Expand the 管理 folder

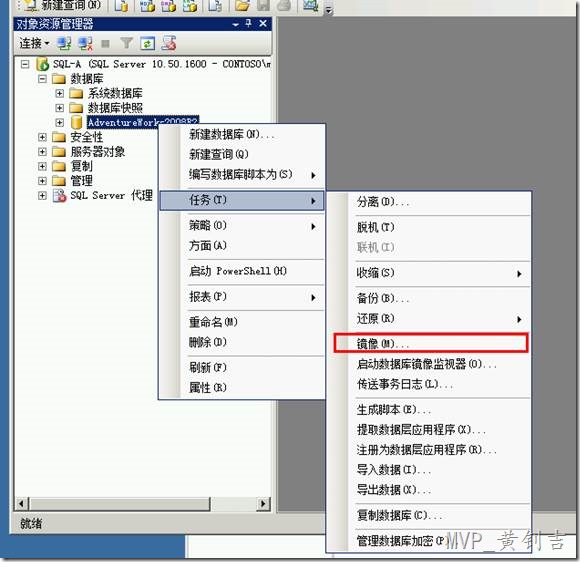43,181
